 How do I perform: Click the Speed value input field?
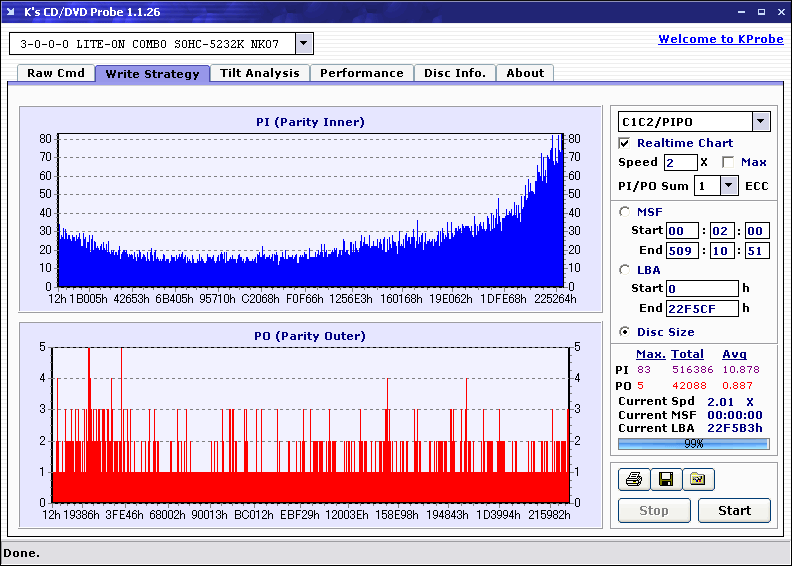point(680,162)
